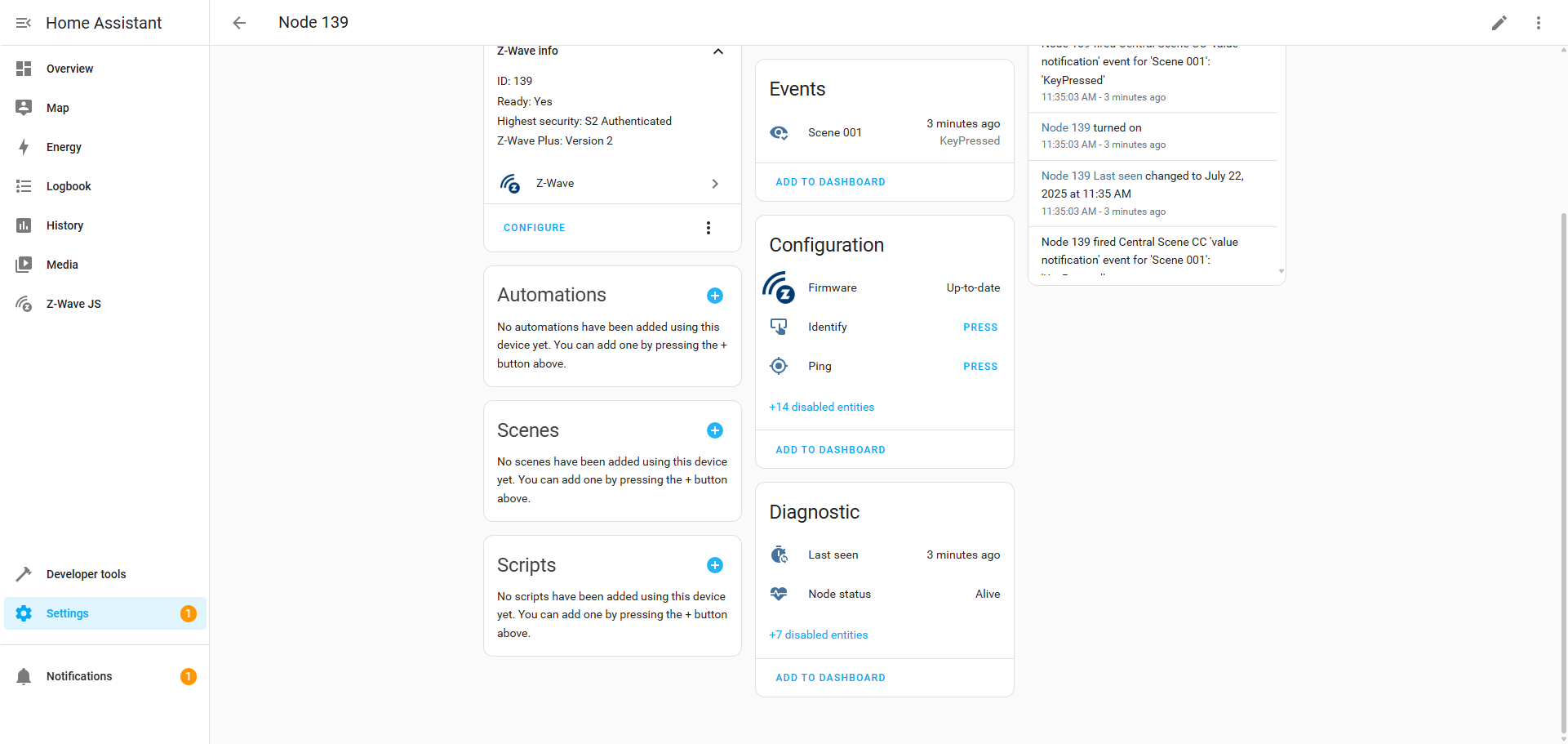
Task: Open Map in the sidebar
Action: pyautogui.click(x=105, y=108)
